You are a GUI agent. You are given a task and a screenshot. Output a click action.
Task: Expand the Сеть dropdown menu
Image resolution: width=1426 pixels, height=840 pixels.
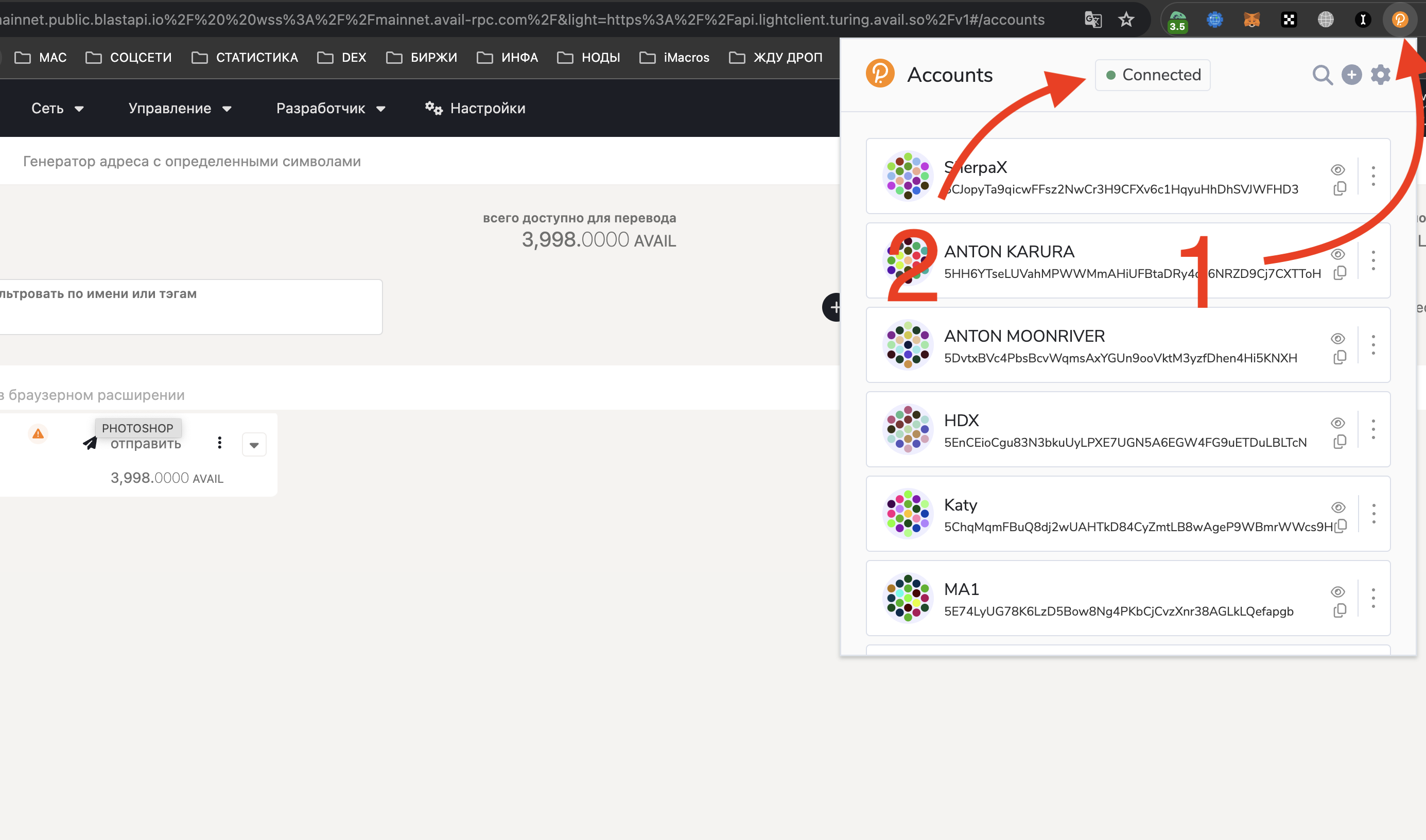pyautogui.click(x=57, y=108)
